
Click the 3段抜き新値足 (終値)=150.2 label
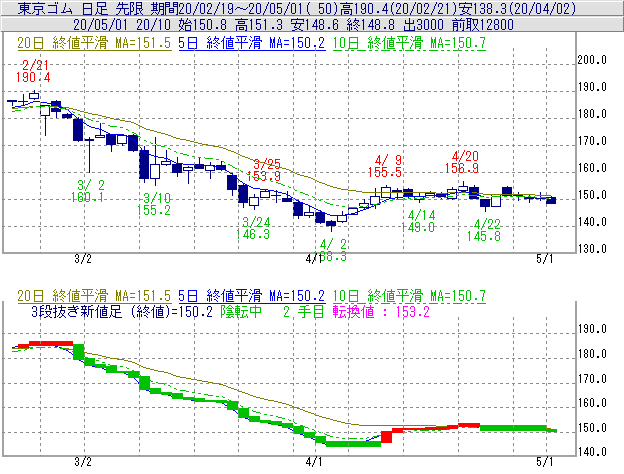(x=122, y=312)
